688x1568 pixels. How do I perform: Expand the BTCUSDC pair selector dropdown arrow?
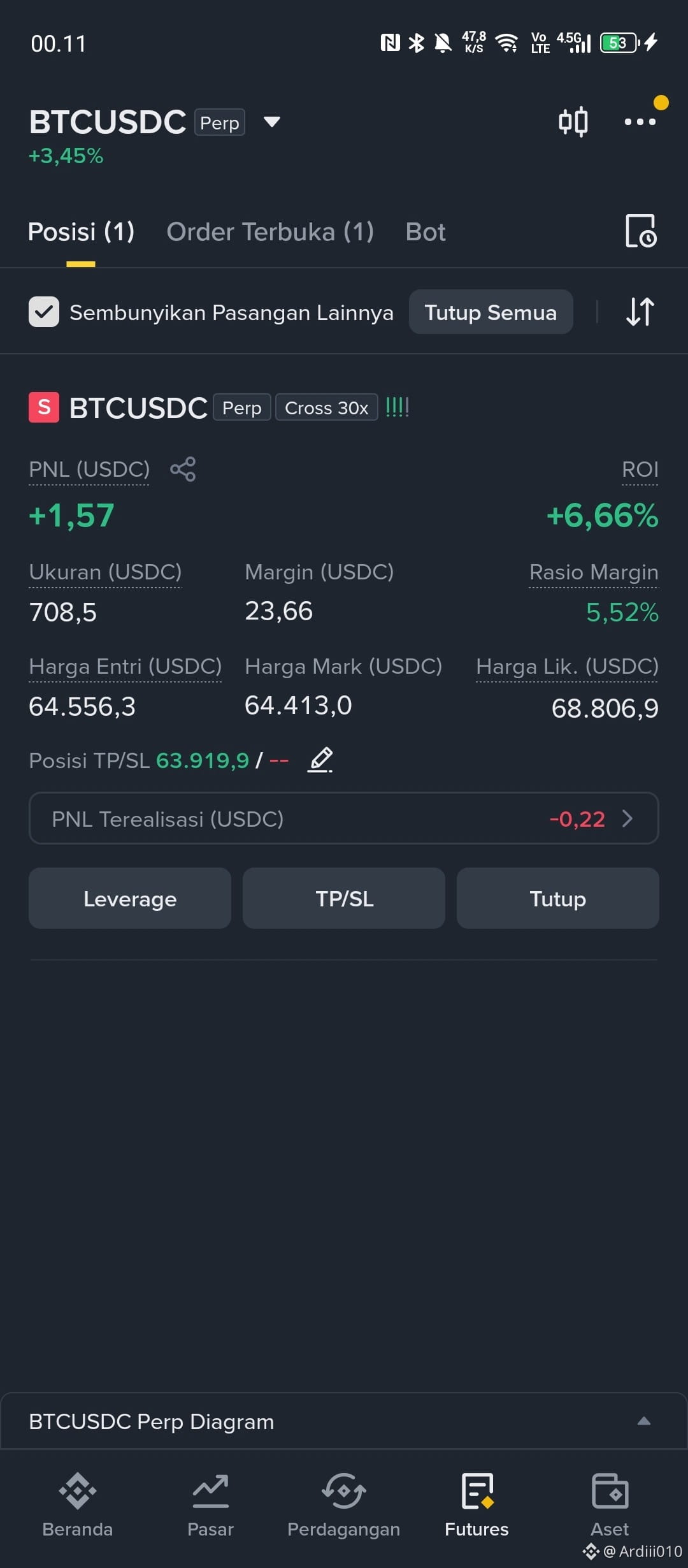(x=272, y=122)
